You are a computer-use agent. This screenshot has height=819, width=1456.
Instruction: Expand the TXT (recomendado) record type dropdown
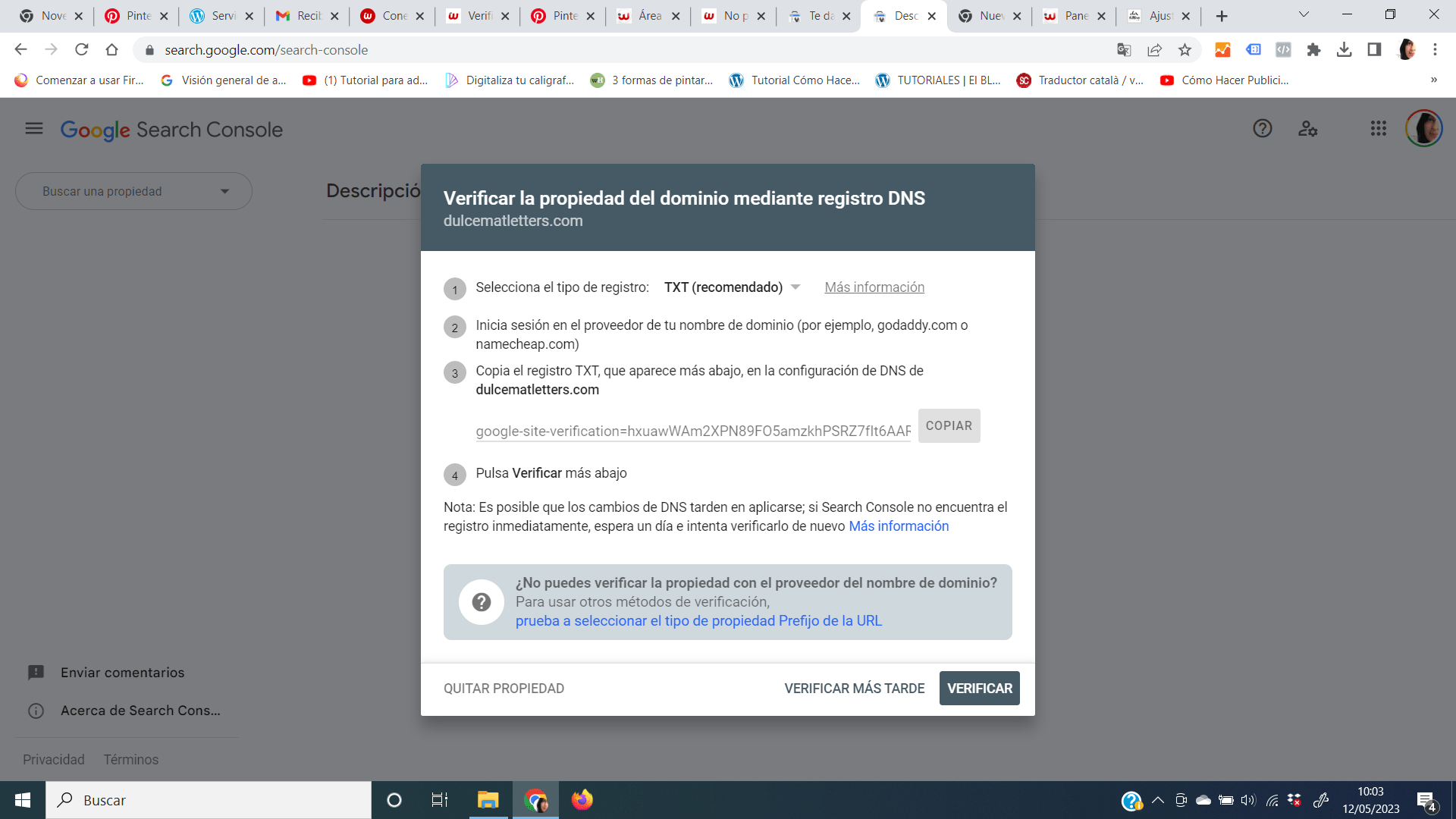coord(732,287)
